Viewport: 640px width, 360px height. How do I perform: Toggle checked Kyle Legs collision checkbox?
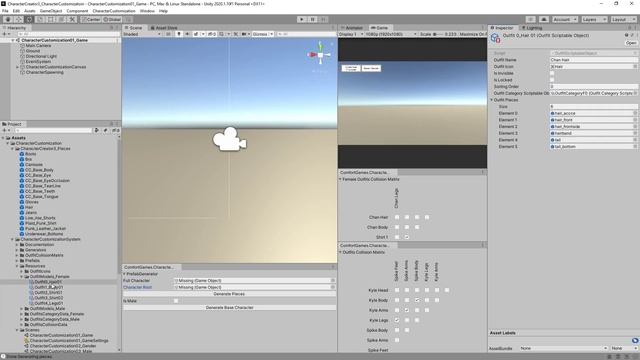[397, 320]
